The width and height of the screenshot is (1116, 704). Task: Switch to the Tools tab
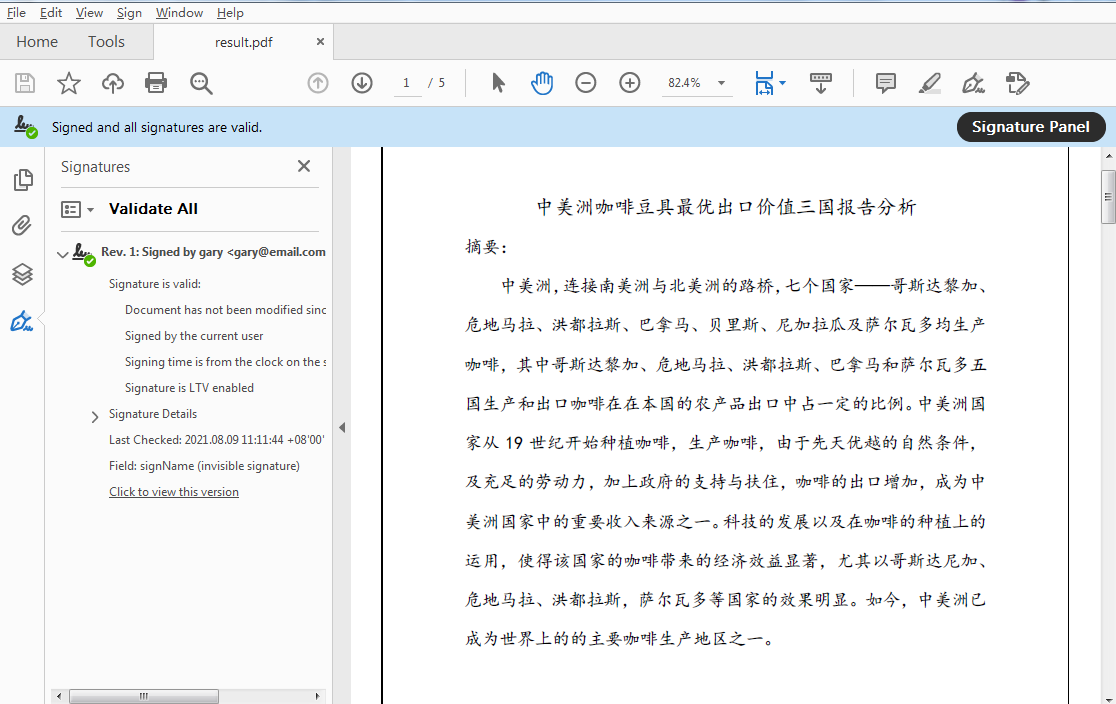click(106, 42)
